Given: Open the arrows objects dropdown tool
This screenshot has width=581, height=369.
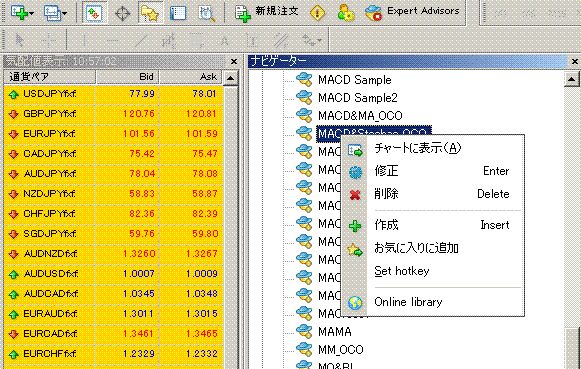Looking at the screenshot, I should pyautogui.click(x=311, y=40).
